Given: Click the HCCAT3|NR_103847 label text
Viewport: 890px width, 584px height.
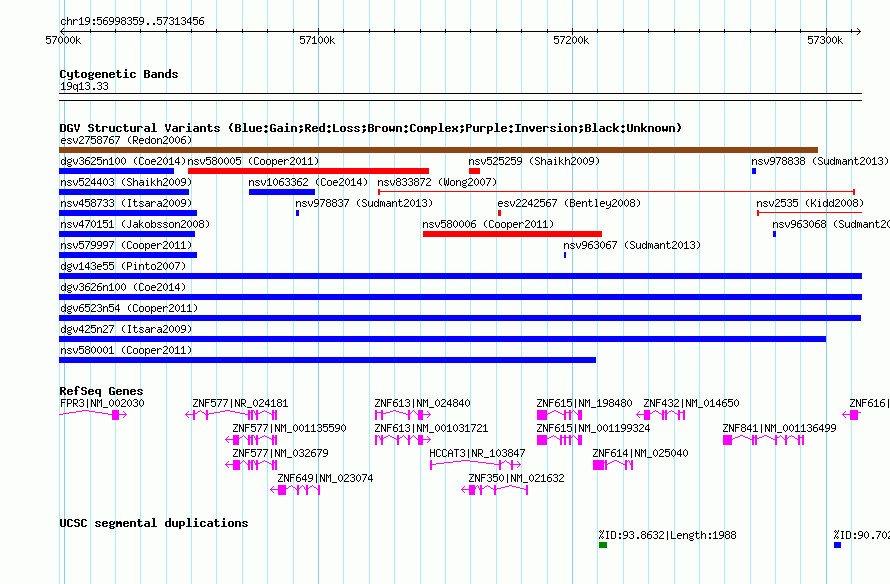Looking at the screenshot, I should click(477, 453).
